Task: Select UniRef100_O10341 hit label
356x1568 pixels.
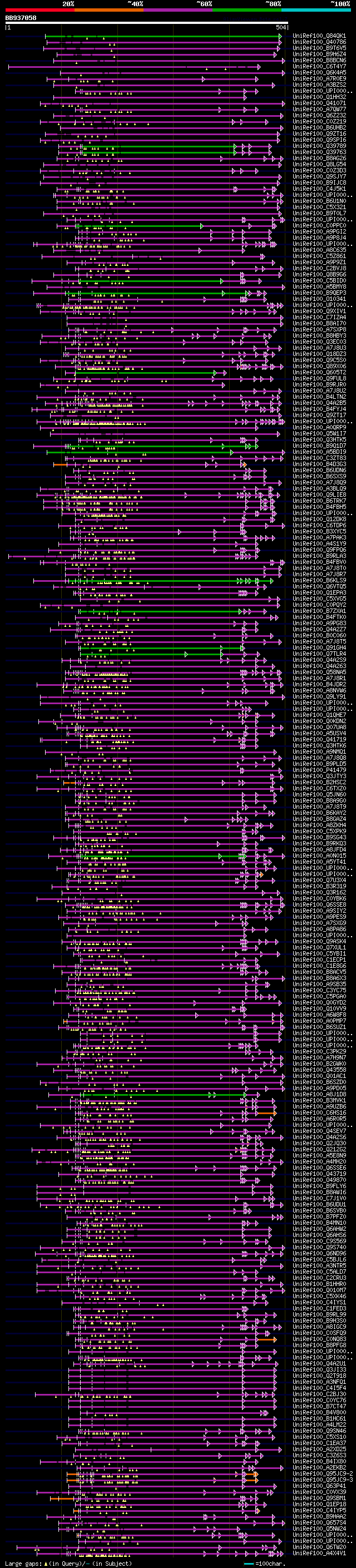Action: pos(319,299)
